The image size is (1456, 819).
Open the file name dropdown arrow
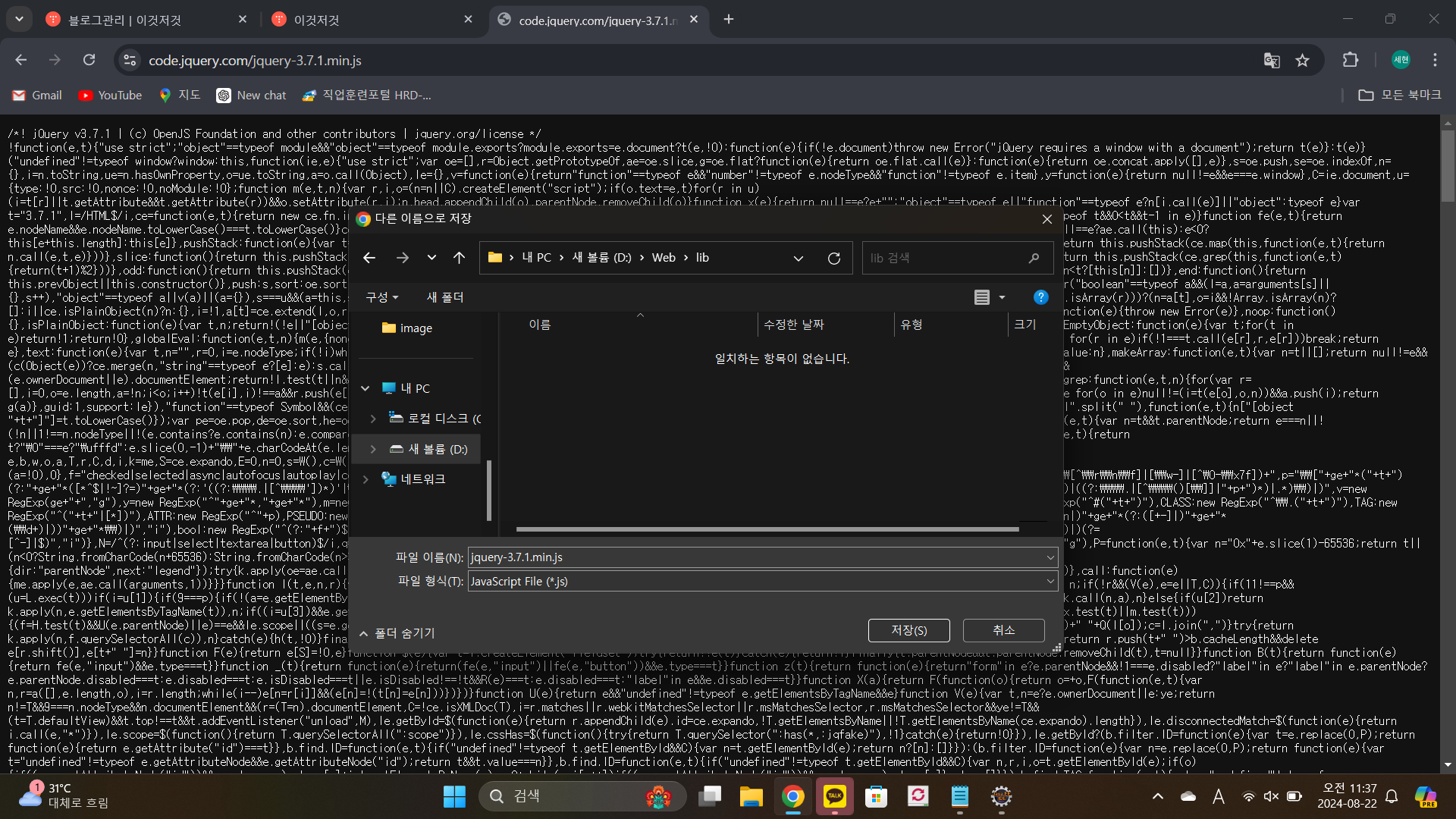pyautogui.click(x=1050, y=557)
